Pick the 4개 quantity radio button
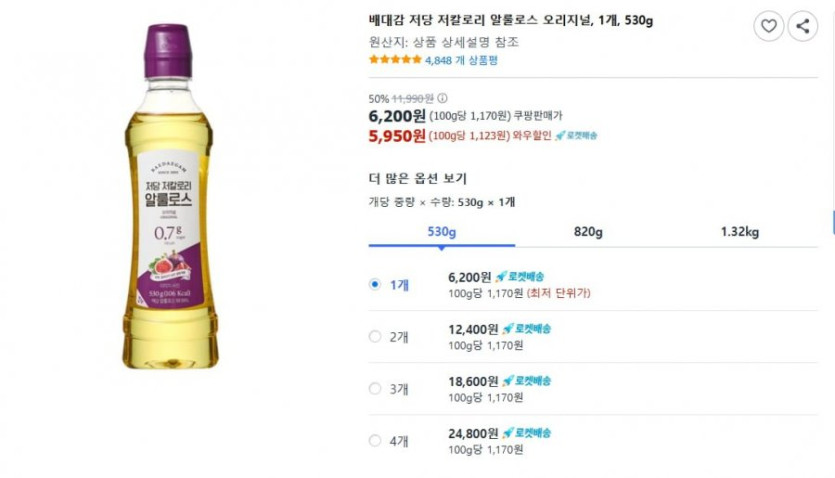This screenshot has height=478, width=835. pyautogui.click(x=375, y=440)
